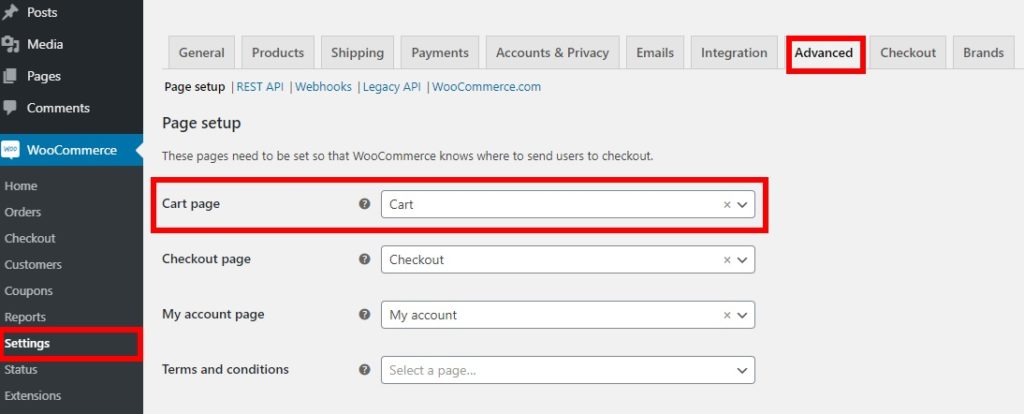Click the 'Cart page' field label
Image resolution: width=1024 pixels, height=414 pixels.
click(x=191, y=204)
